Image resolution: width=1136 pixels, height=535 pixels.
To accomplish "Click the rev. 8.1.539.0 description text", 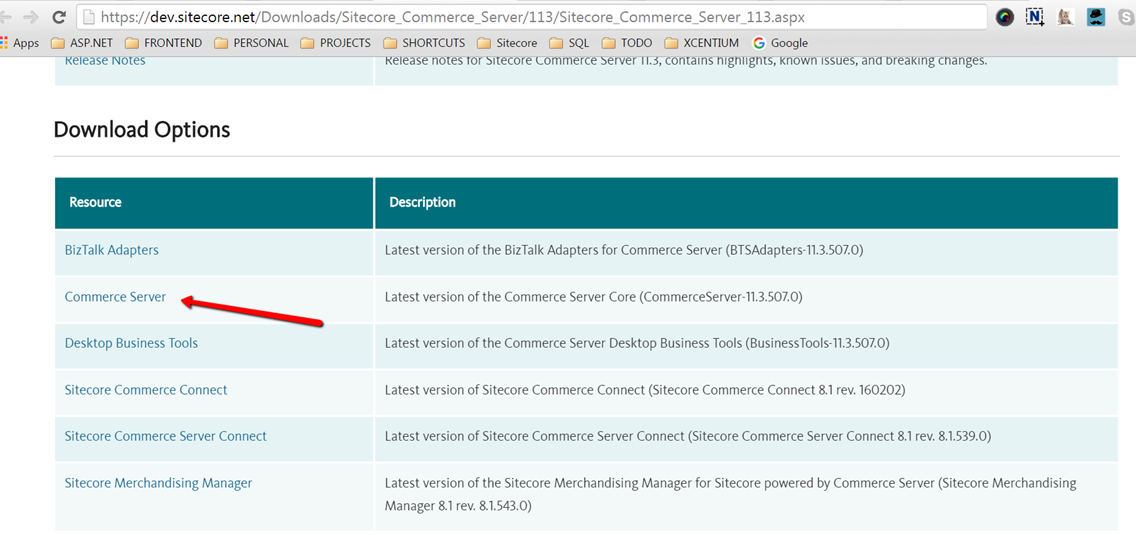I will pos(688,436).
